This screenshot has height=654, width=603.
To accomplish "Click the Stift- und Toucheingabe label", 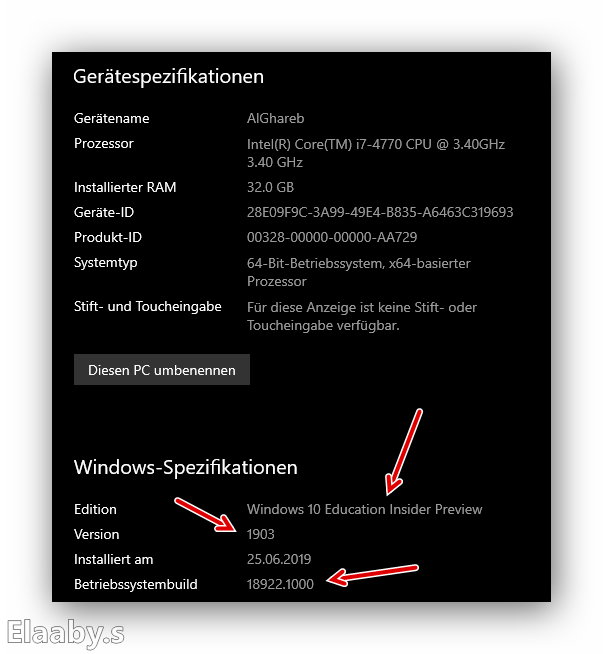I will pyautogui.click(x=147, y=306).
